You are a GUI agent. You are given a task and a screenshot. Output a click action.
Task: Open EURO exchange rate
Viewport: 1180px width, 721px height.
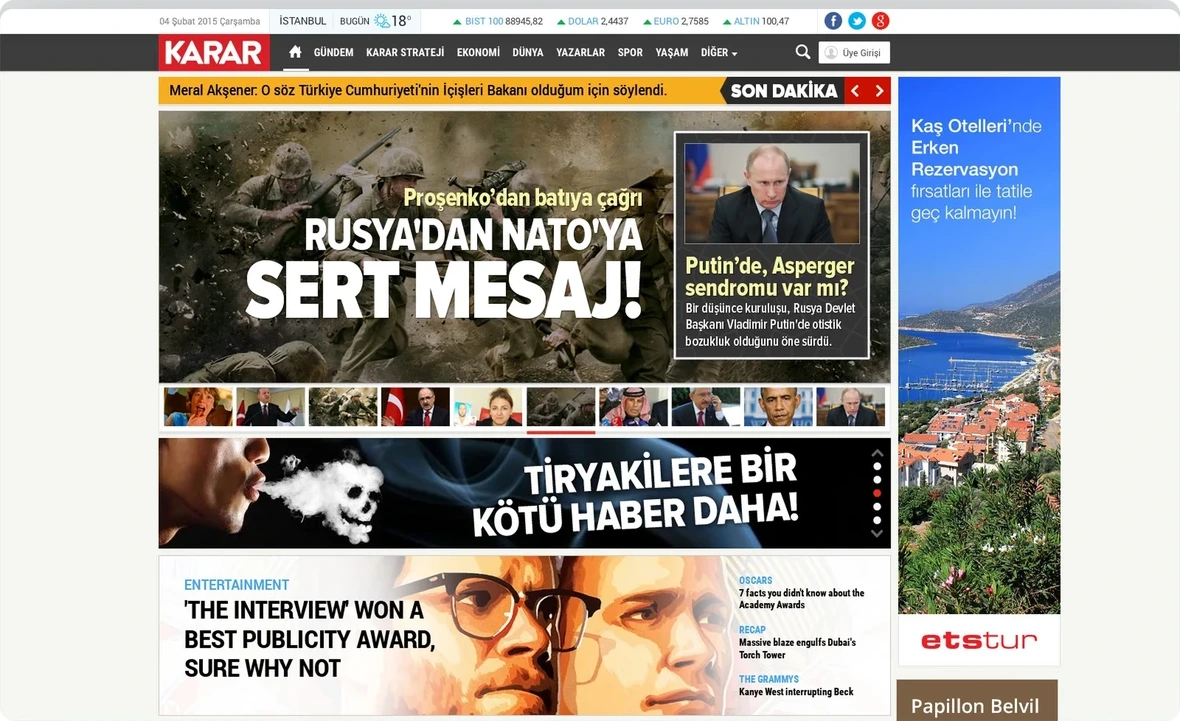[676, 21]
